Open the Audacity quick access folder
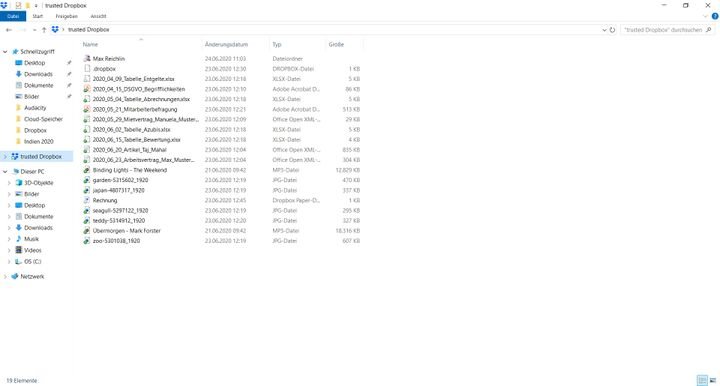The height and width of the screenshot is (386, 720). (35, 108)
